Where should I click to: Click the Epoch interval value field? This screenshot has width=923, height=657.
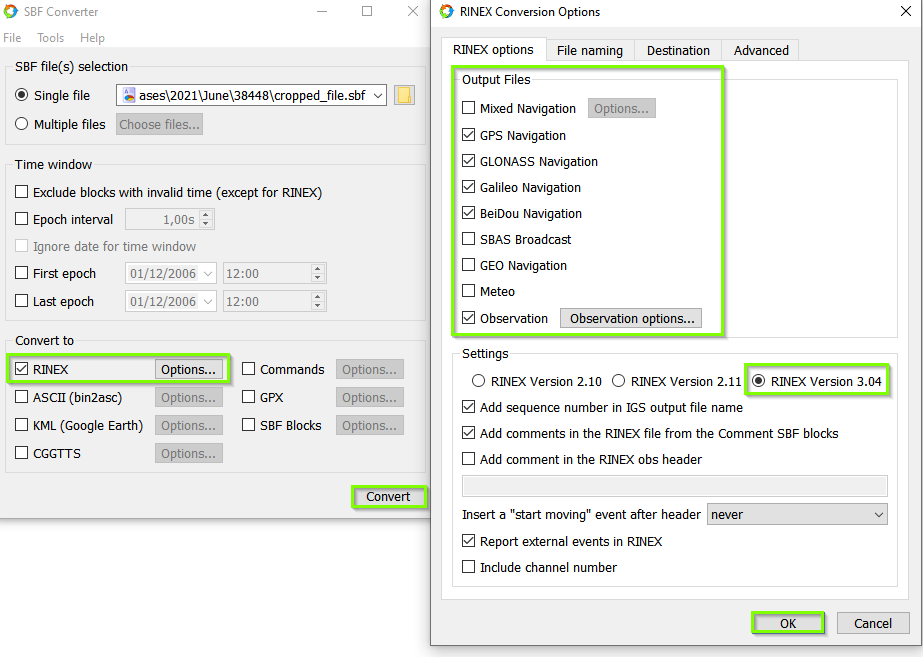(x=163, y=220)
